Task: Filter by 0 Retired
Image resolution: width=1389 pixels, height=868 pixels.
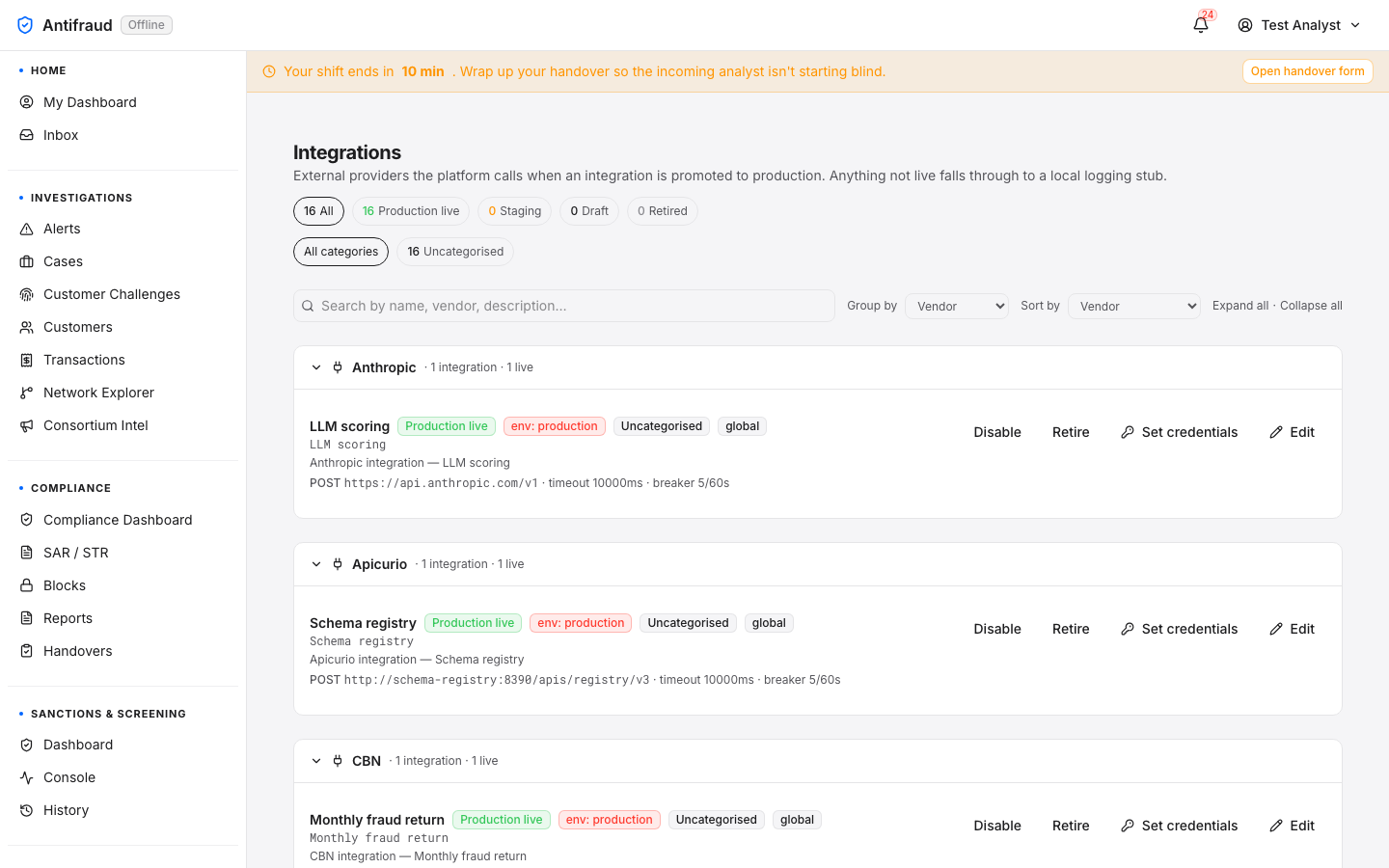Action: tap(663, 211)
